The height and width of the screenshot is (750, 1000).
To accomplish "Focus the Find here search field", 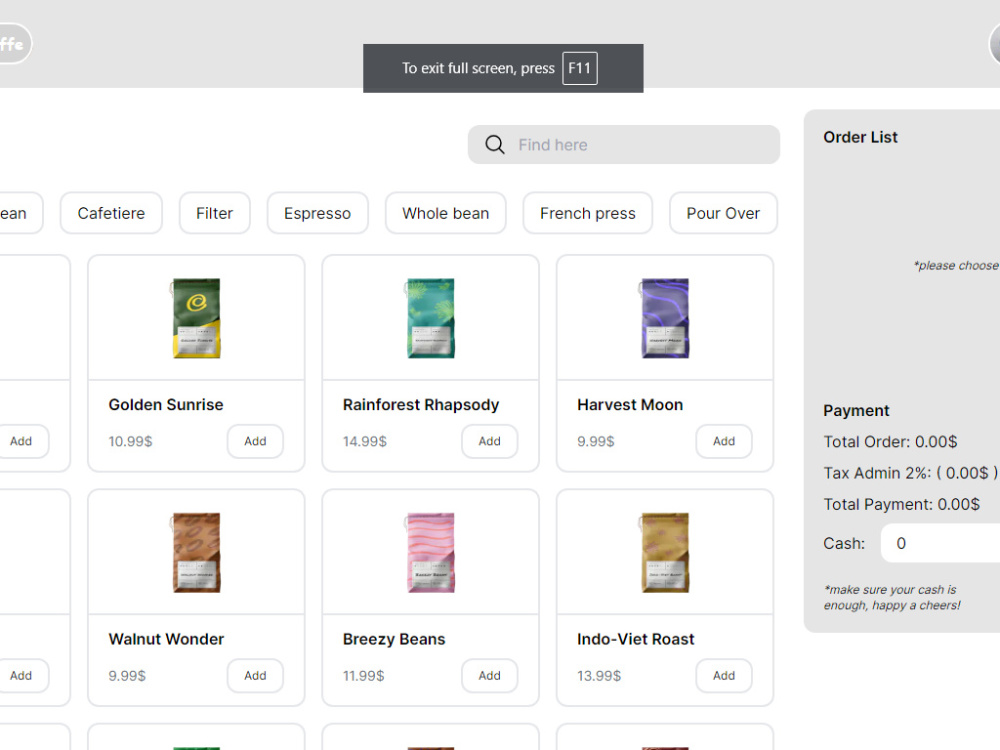I will [623, 145].
